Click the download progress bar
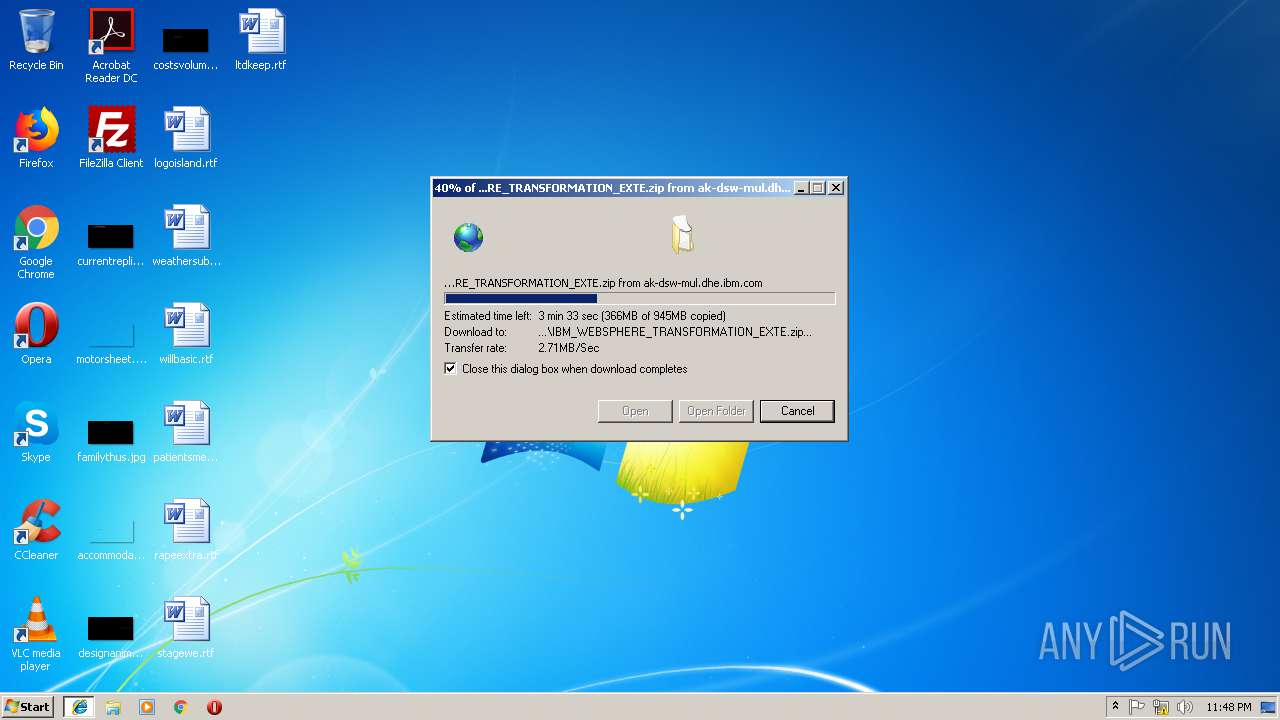Screen dimensions: 1280x720 point(639,298)
